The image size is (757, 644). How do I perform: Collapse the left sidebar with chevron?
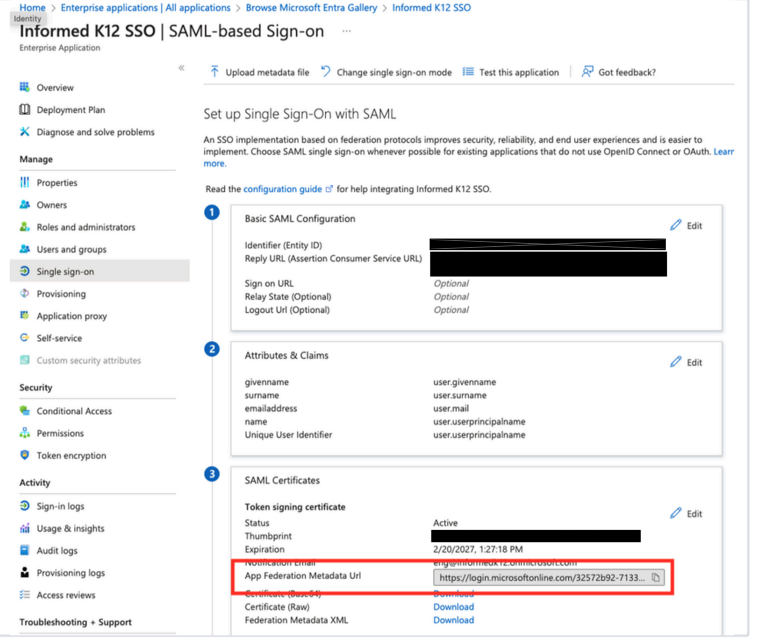click(x=181, y=68)
